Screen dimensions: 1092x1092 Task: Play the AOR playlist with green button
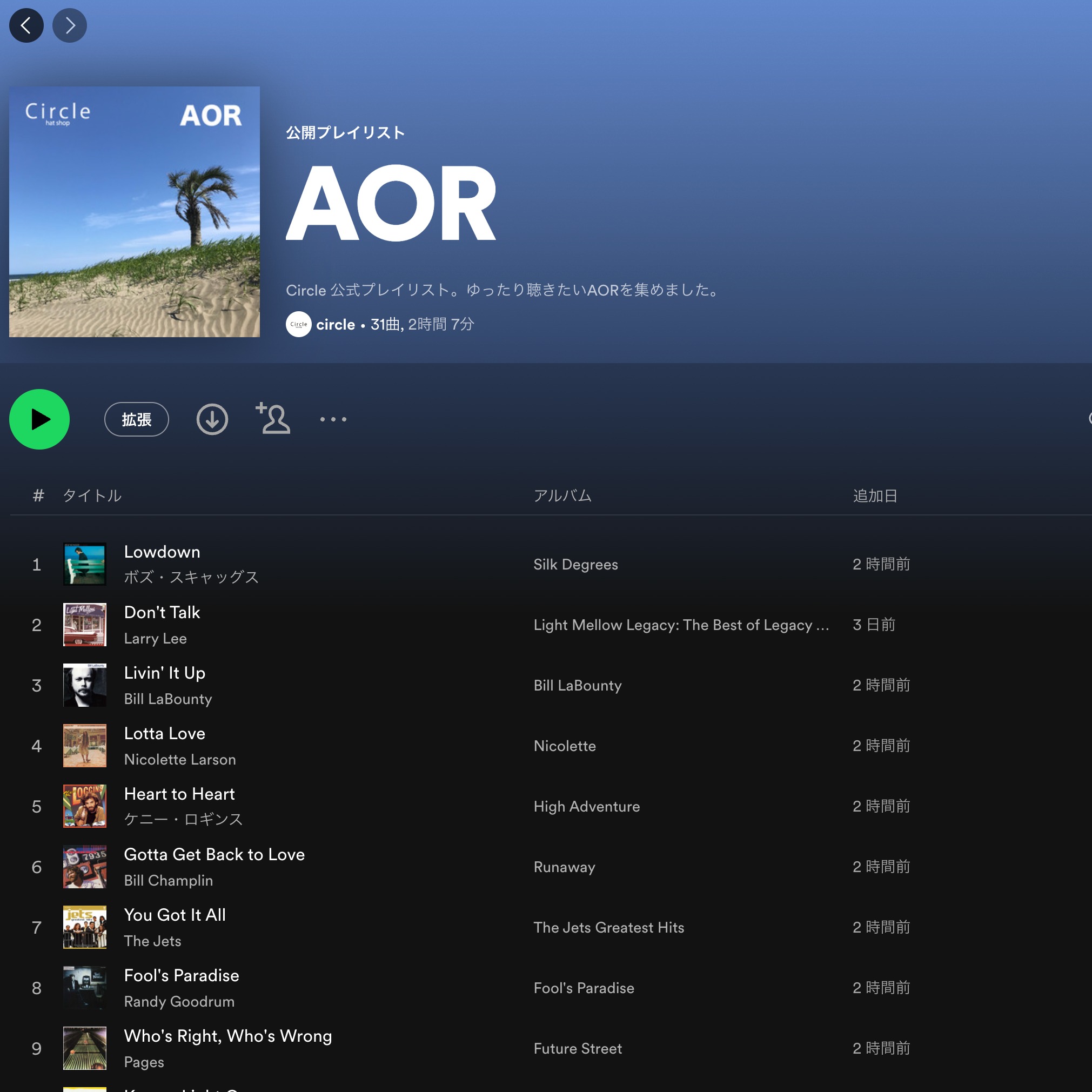pyautogui.click(x=39, y=419)
